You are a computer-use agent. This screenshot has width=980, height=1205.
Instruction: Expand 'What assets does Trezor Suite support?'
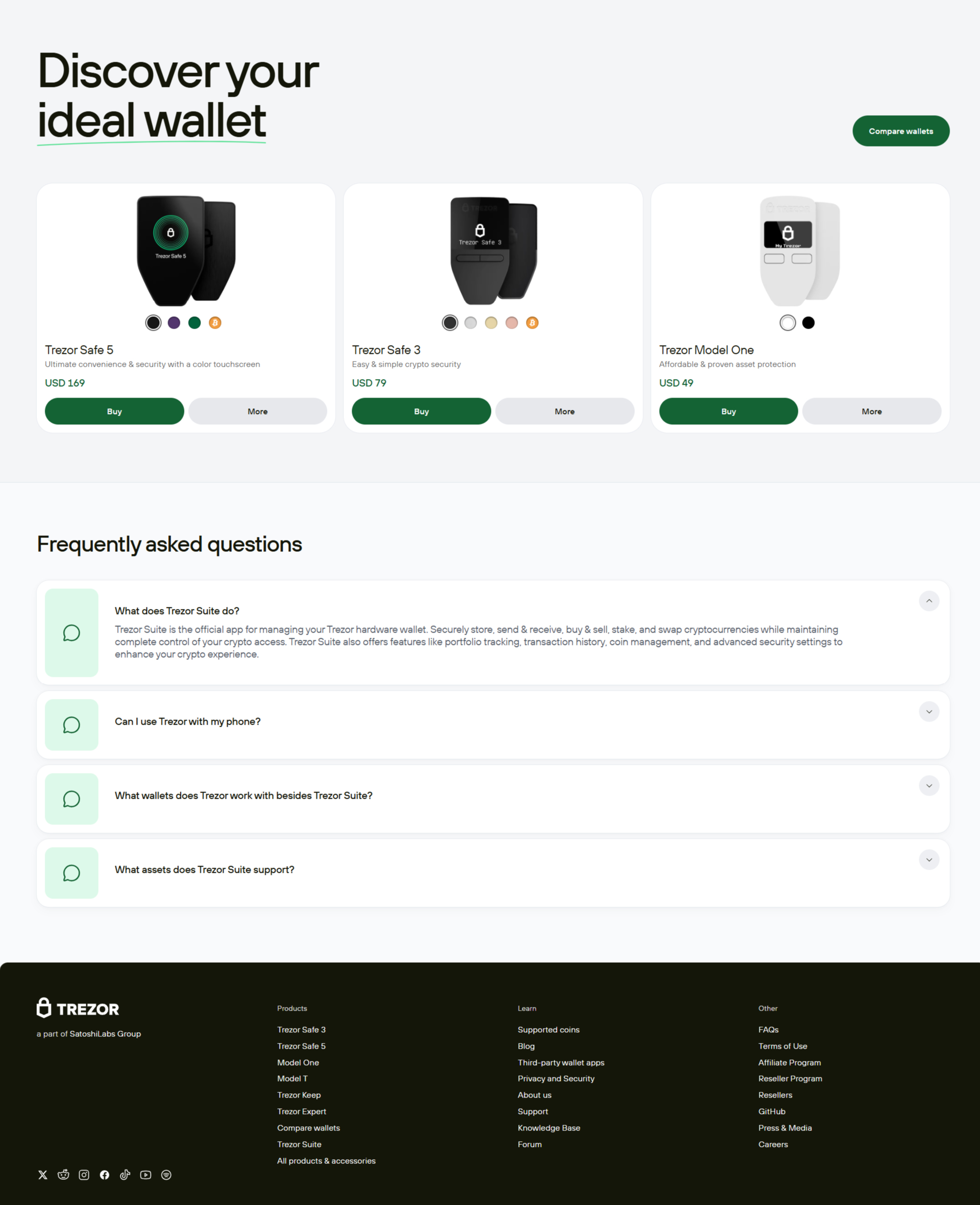pyautogui.click(x=929, y=859)
